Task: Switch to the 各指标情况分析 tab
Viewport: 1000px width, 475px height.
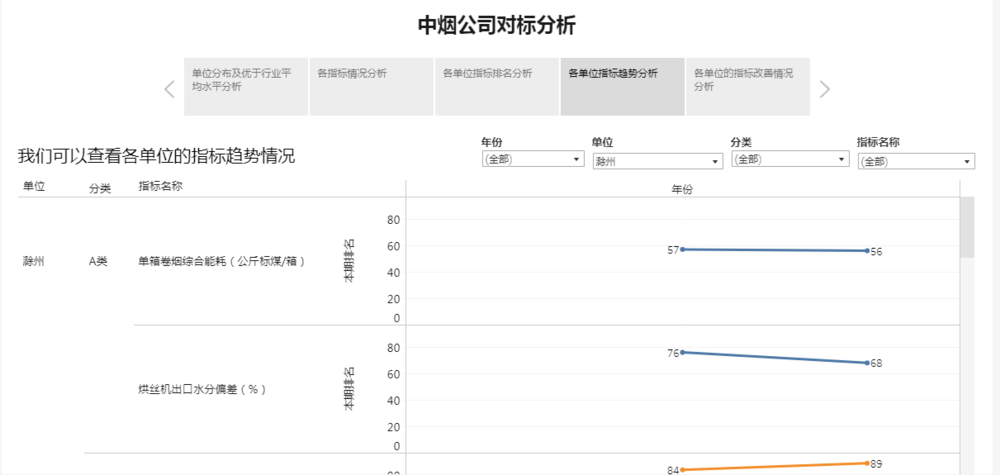Action: tap(371, 74)
